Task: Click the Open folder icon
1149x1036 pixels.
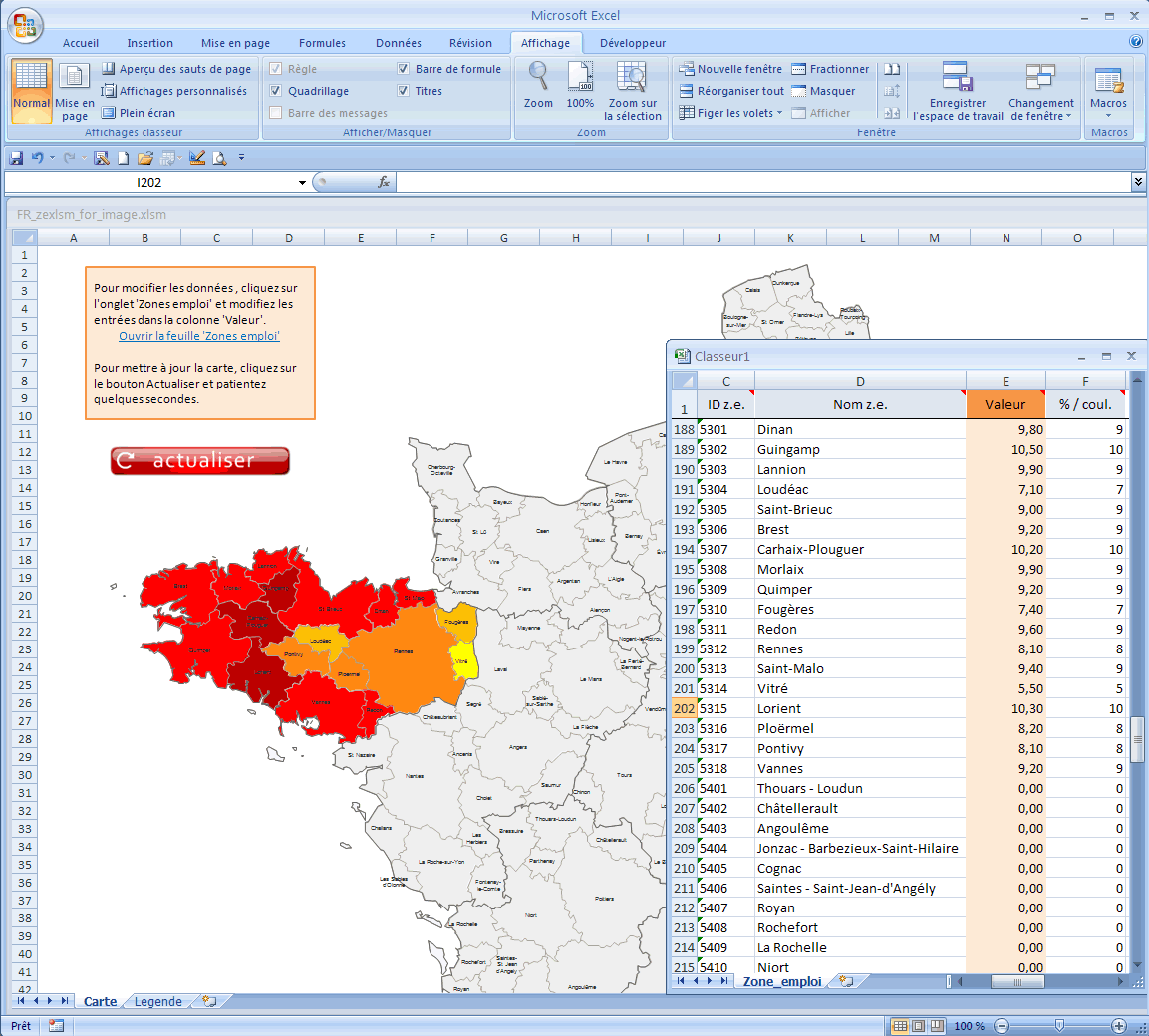Action: (x=145, y=158)
